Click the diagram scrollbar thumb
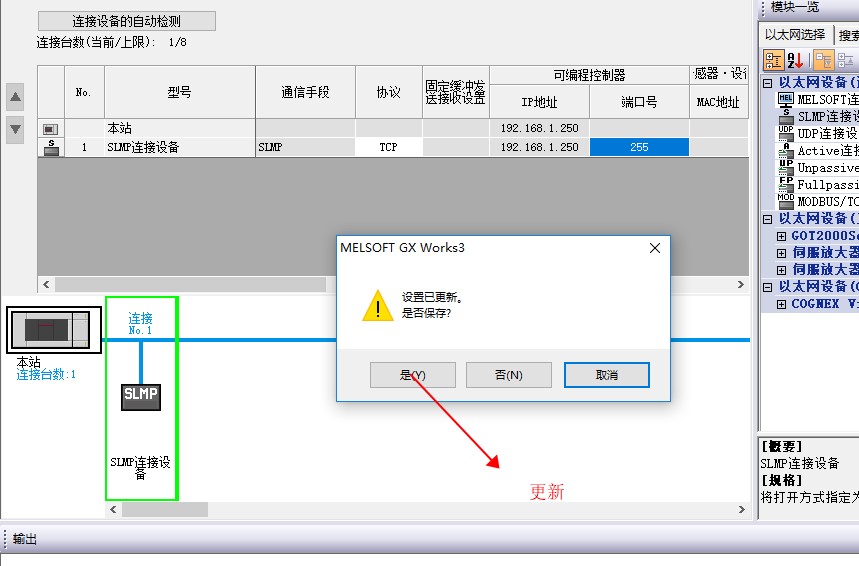The width and height of the screenshot is (859, 566). 165,510
